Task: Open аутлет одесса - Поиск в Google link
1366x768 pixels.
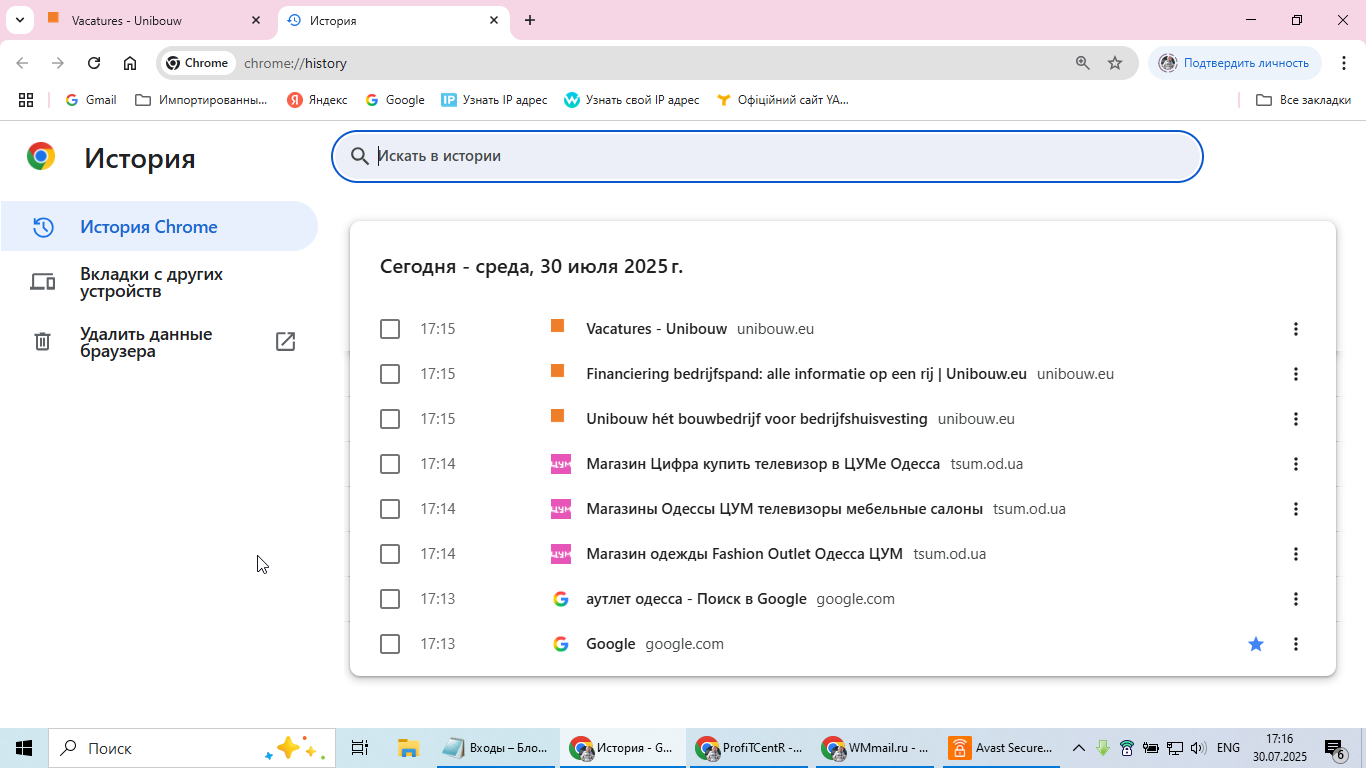Action: point(696,599)
